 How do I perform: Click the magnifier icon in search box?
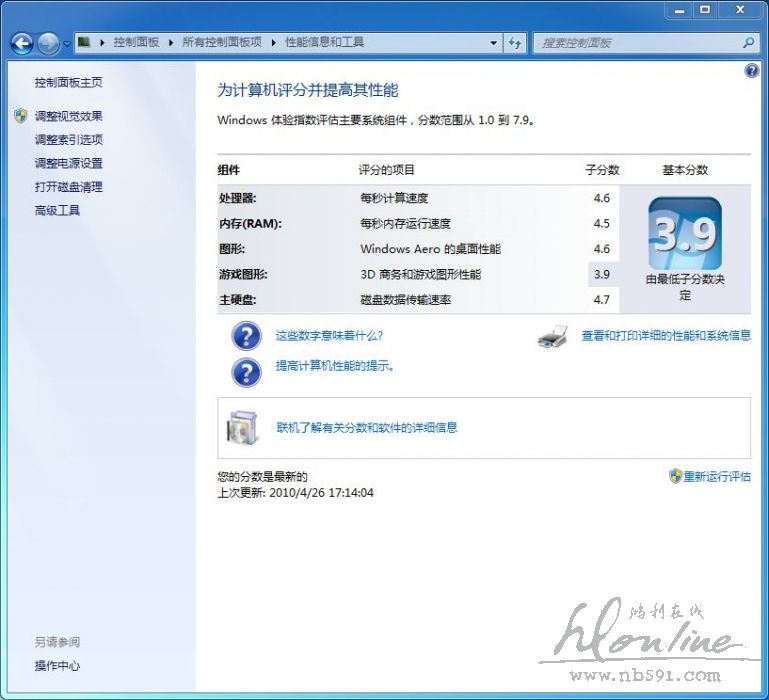(748, 43)
